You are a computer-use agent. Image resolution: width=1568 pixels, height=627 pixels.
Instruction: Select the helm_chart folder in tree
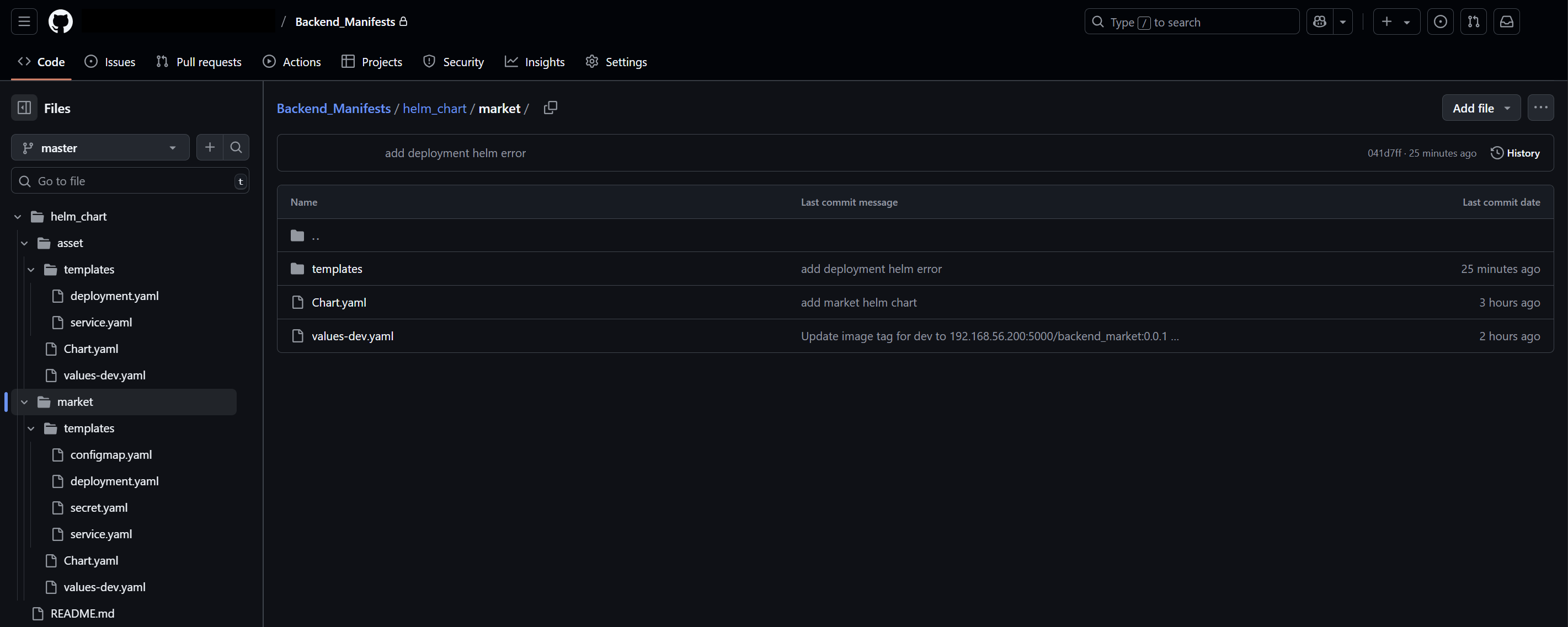click(78, 217)
